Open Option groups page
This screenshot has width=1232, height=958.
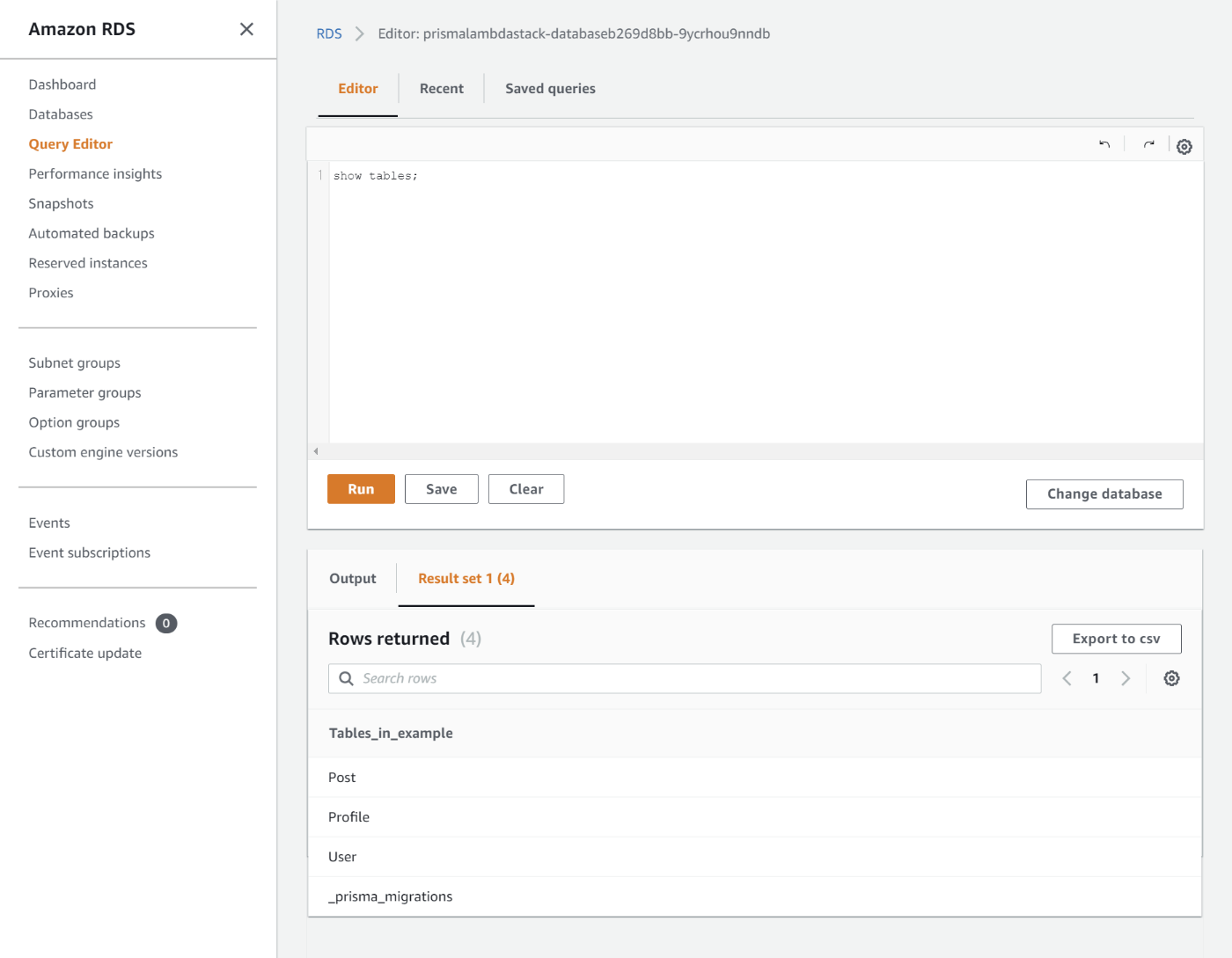[x=74, y=422]
